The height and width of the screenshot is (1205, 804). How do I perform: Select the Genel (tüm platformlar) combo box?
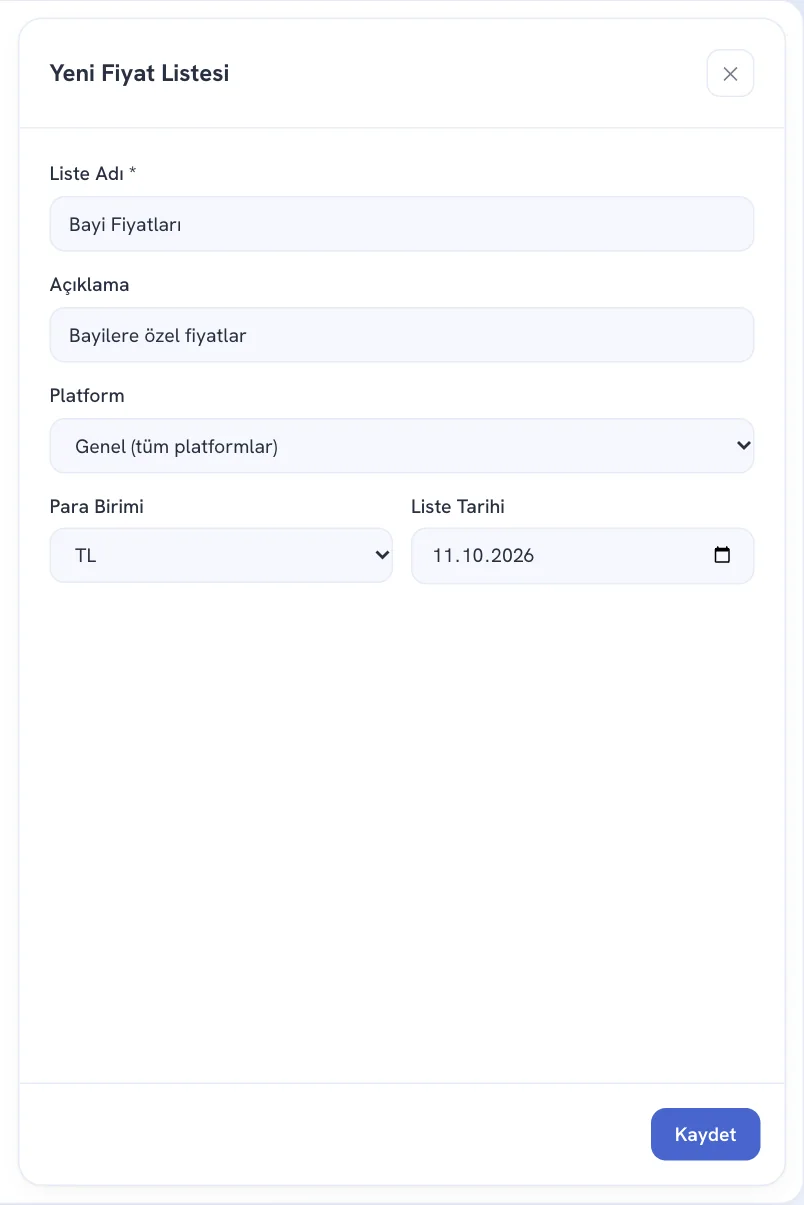click(x=402, y=446)
